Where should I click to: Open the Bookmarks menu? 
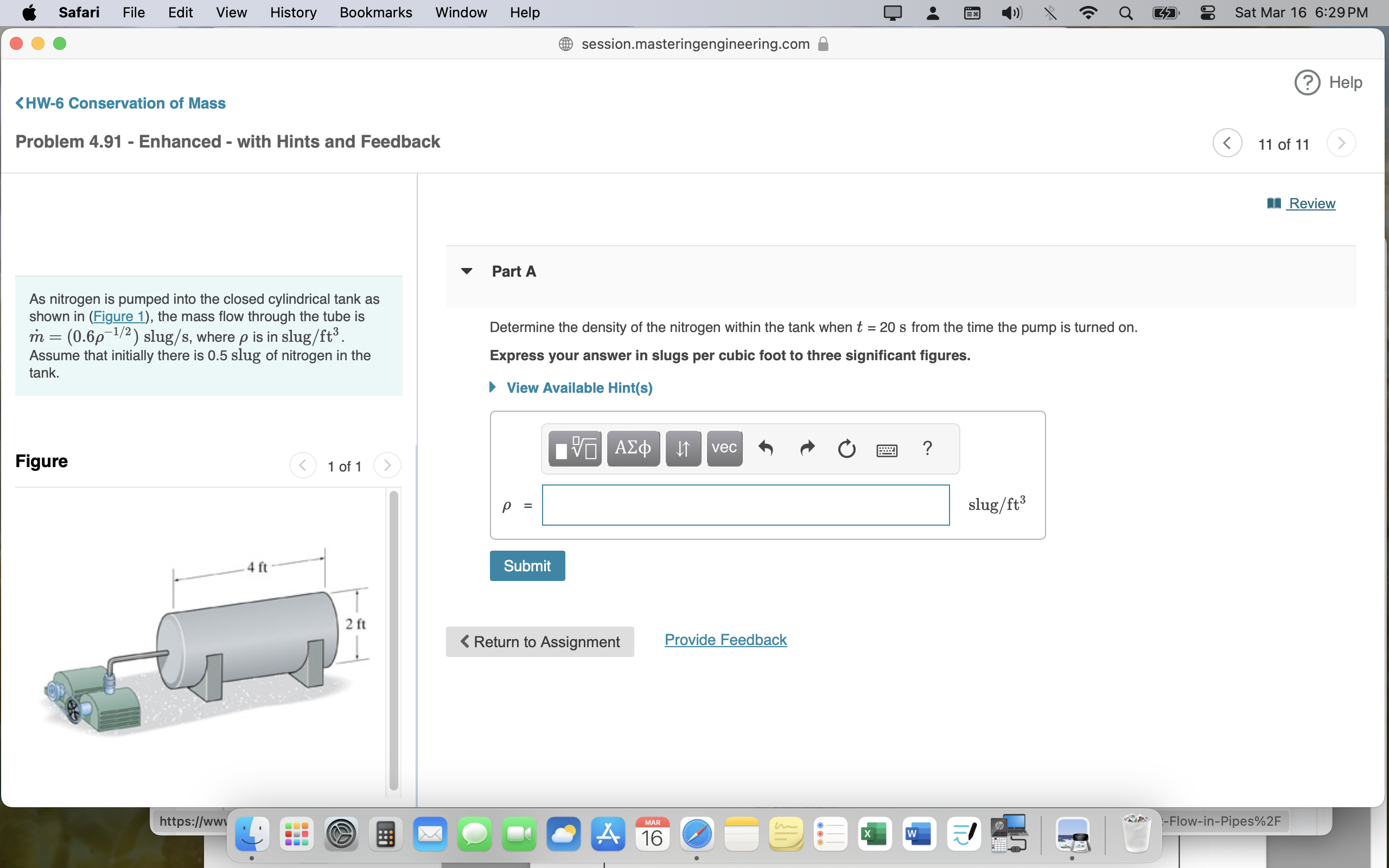coord(375,12)
